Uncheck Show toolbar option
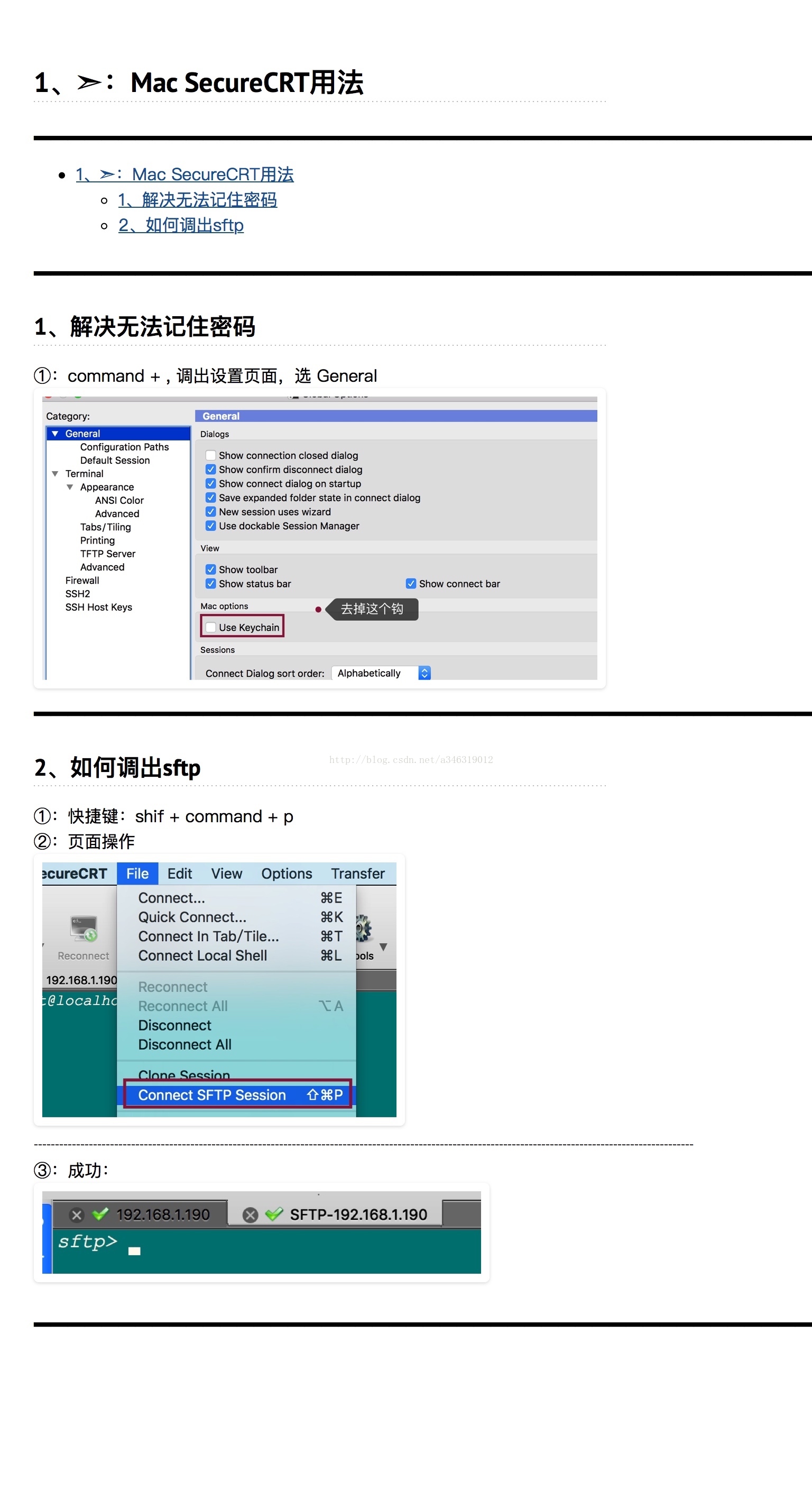Viewport: 812px width, 1508px height. (211, 569)
